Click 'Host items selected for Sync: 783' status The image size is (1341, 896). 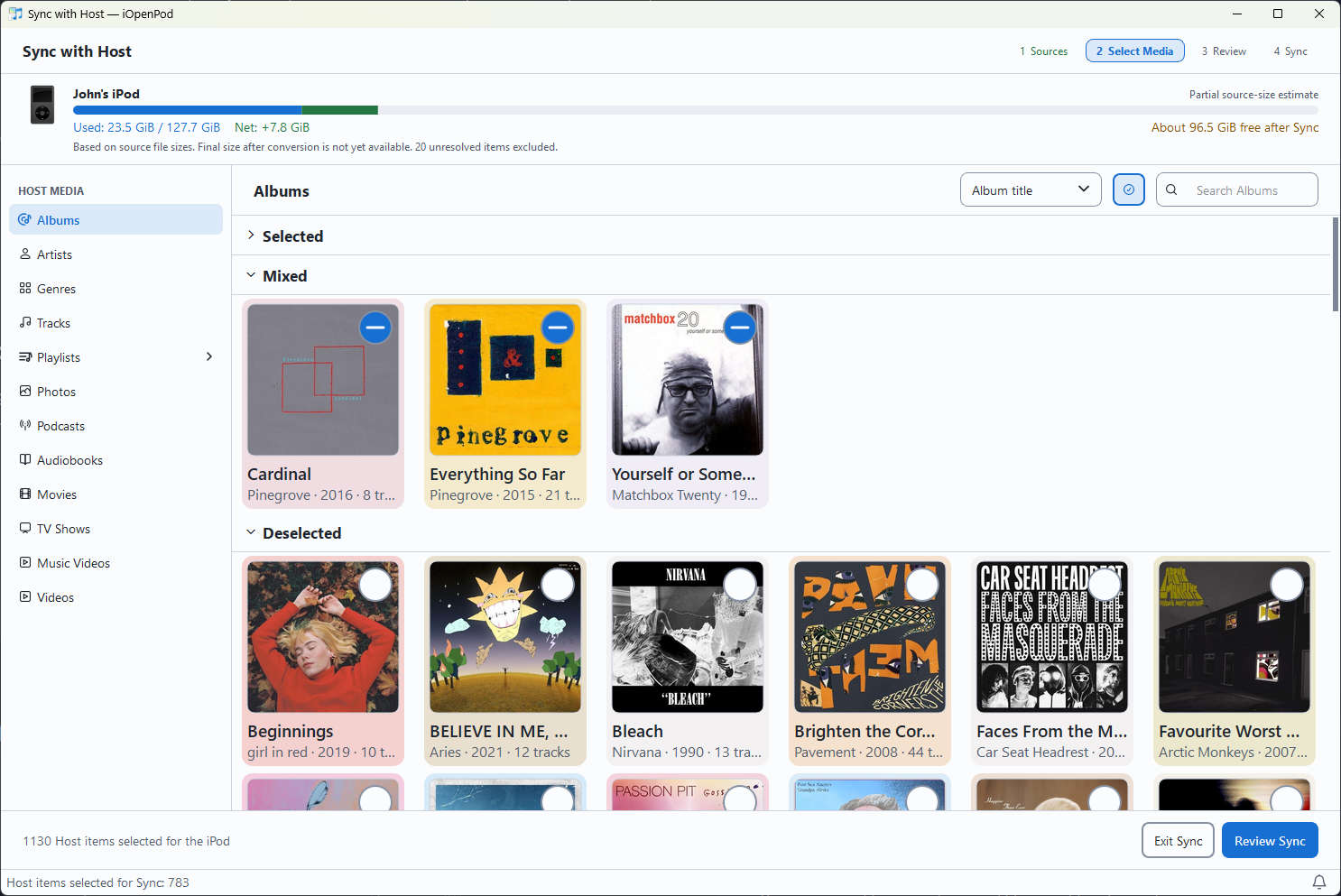click(x=97, y=882)
